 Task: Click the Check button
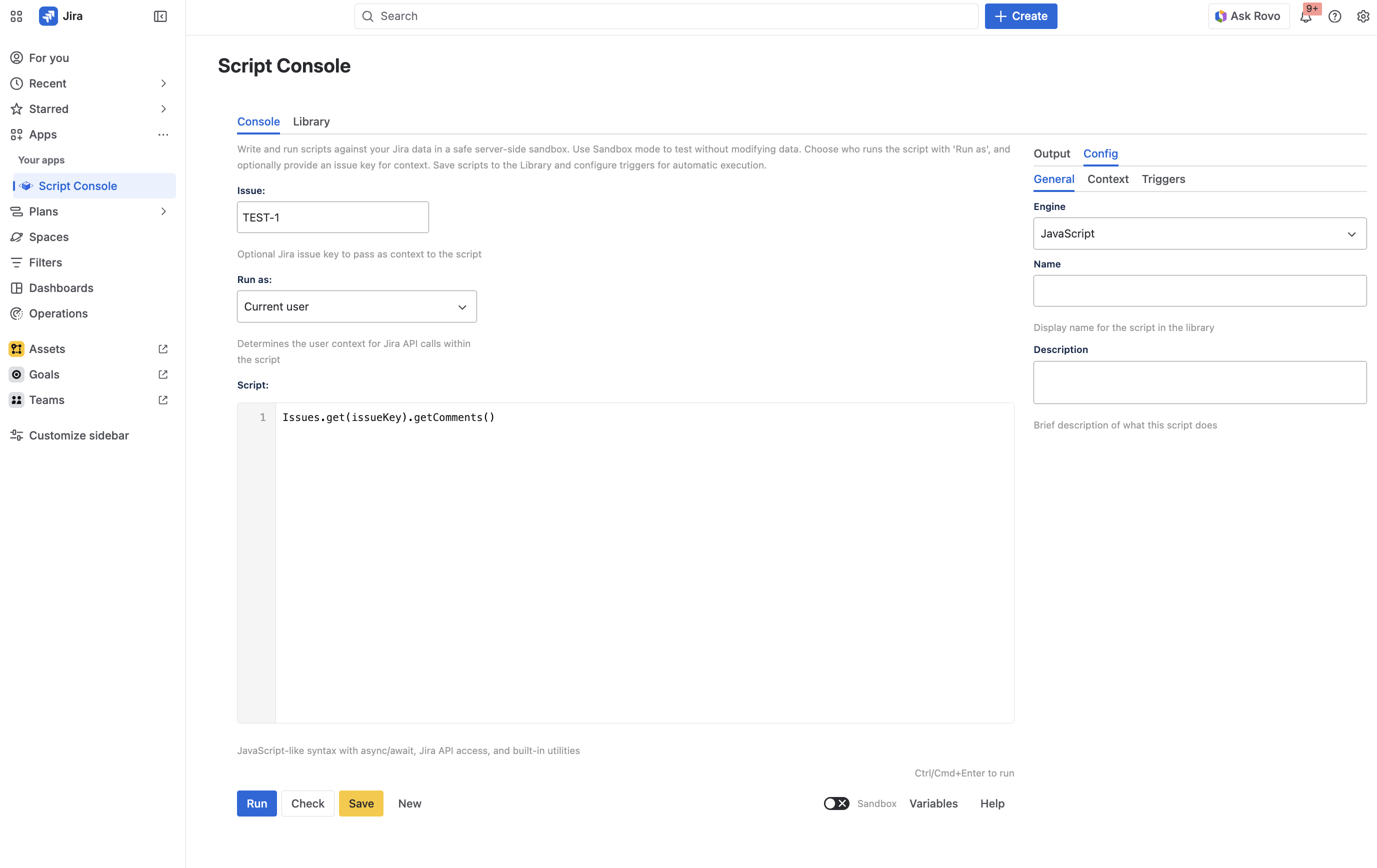pos(307,803)
